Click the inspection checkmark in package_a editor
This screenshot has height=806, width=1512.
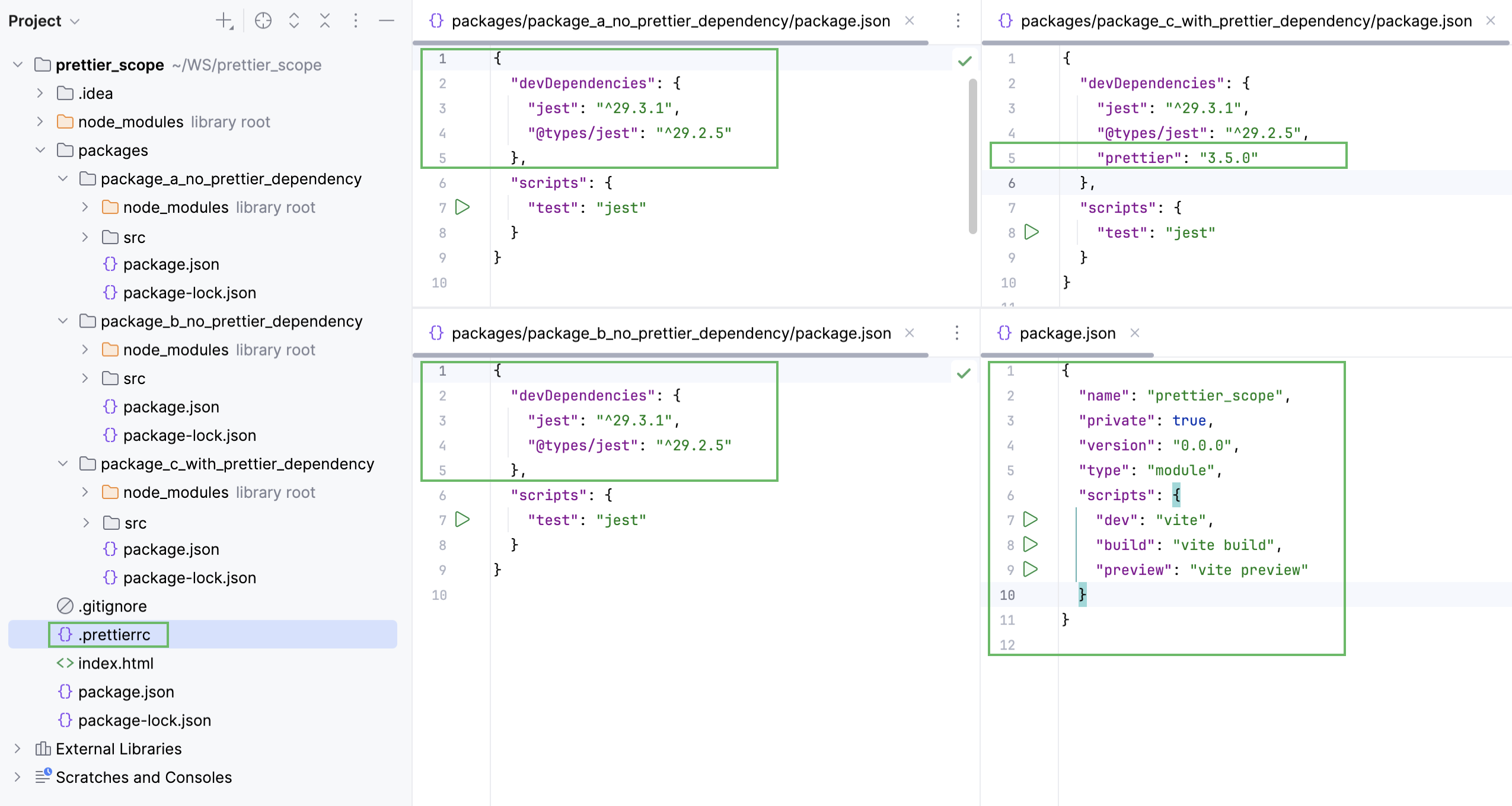tap(965, 60)
